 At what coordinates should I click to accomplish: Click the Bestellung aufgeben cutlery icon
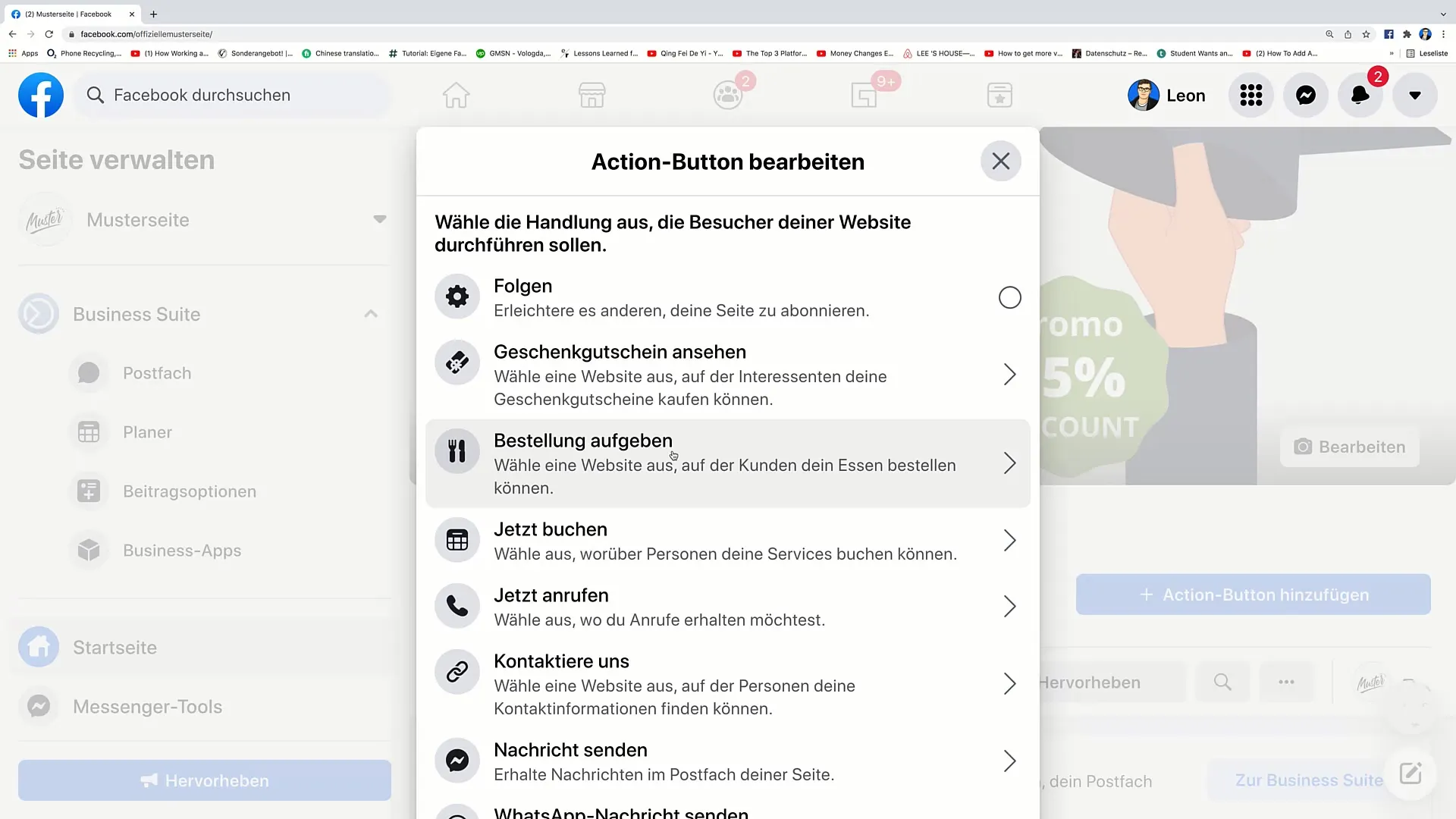tap(457, 450)
